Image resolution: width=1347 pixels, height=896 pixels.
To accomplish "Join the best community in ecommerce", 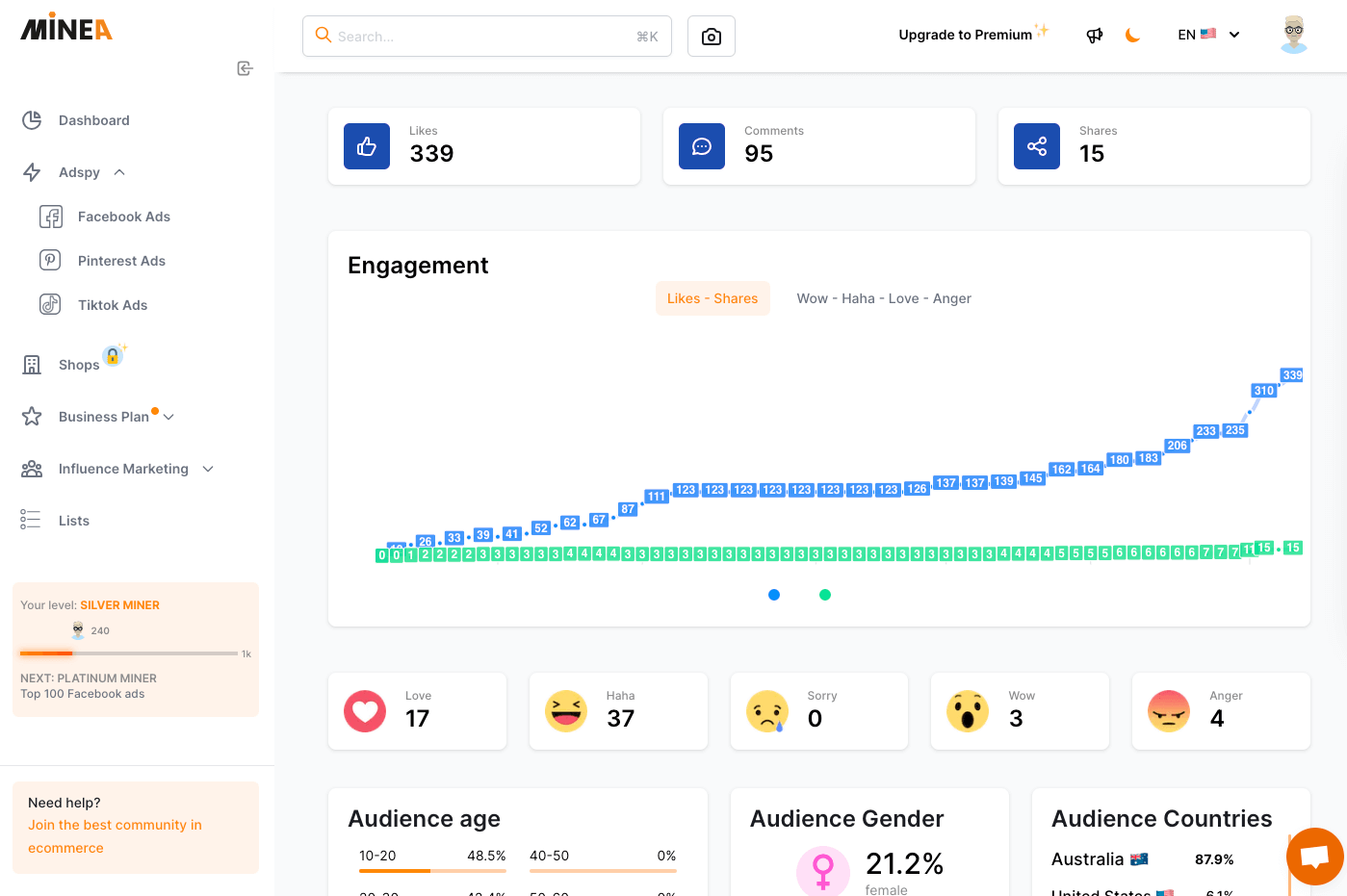I will 115,835.
